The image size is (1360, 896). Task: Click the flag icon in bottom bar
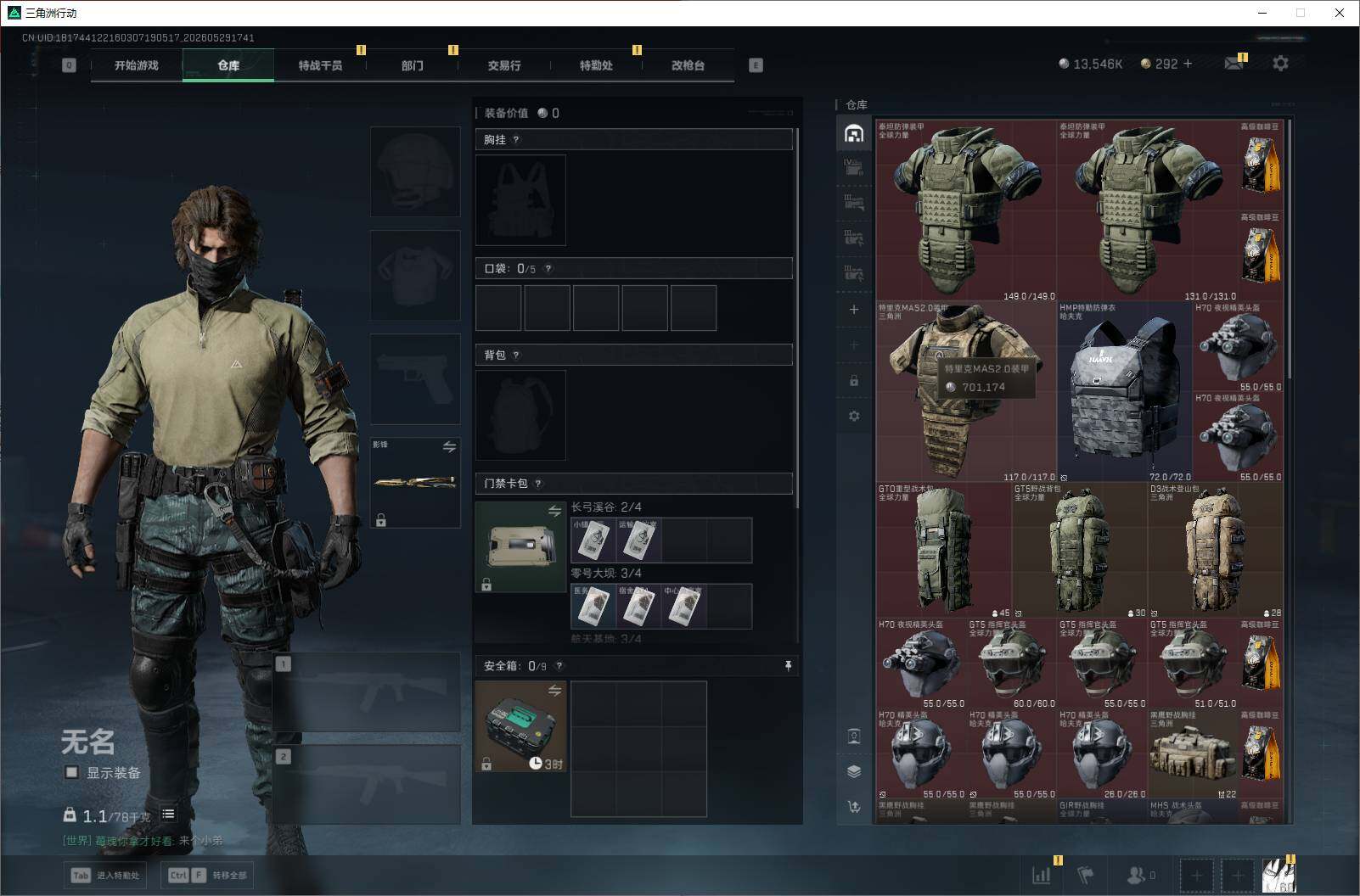1085,875
